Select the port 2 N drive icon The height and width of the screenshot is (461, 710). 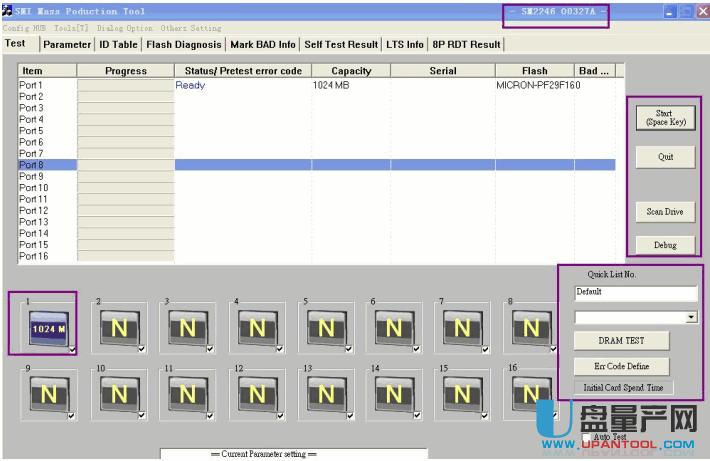117,327
